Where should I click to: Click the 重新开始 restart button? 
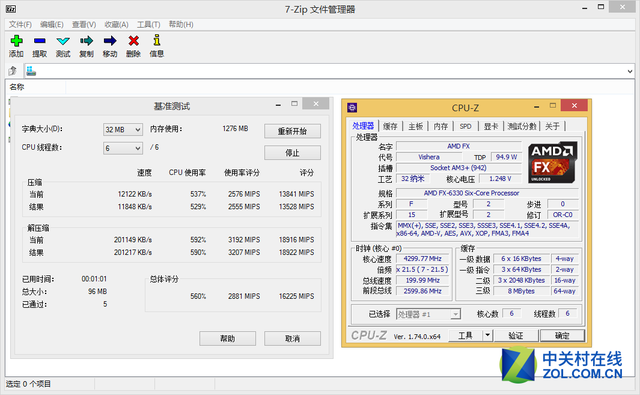point(292,131)
